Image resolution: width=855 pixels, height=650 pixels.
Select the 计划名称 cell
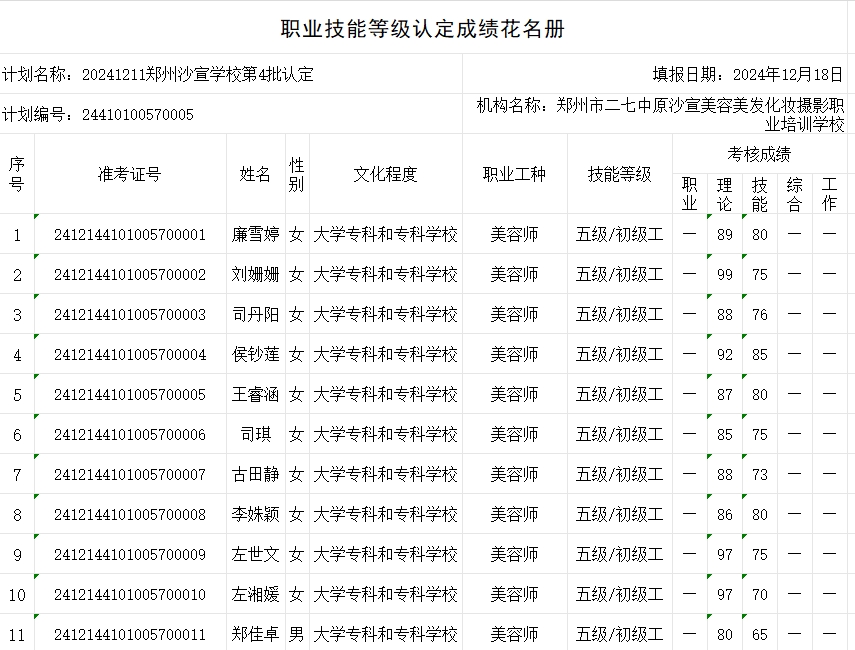click(x=158, y=74)
